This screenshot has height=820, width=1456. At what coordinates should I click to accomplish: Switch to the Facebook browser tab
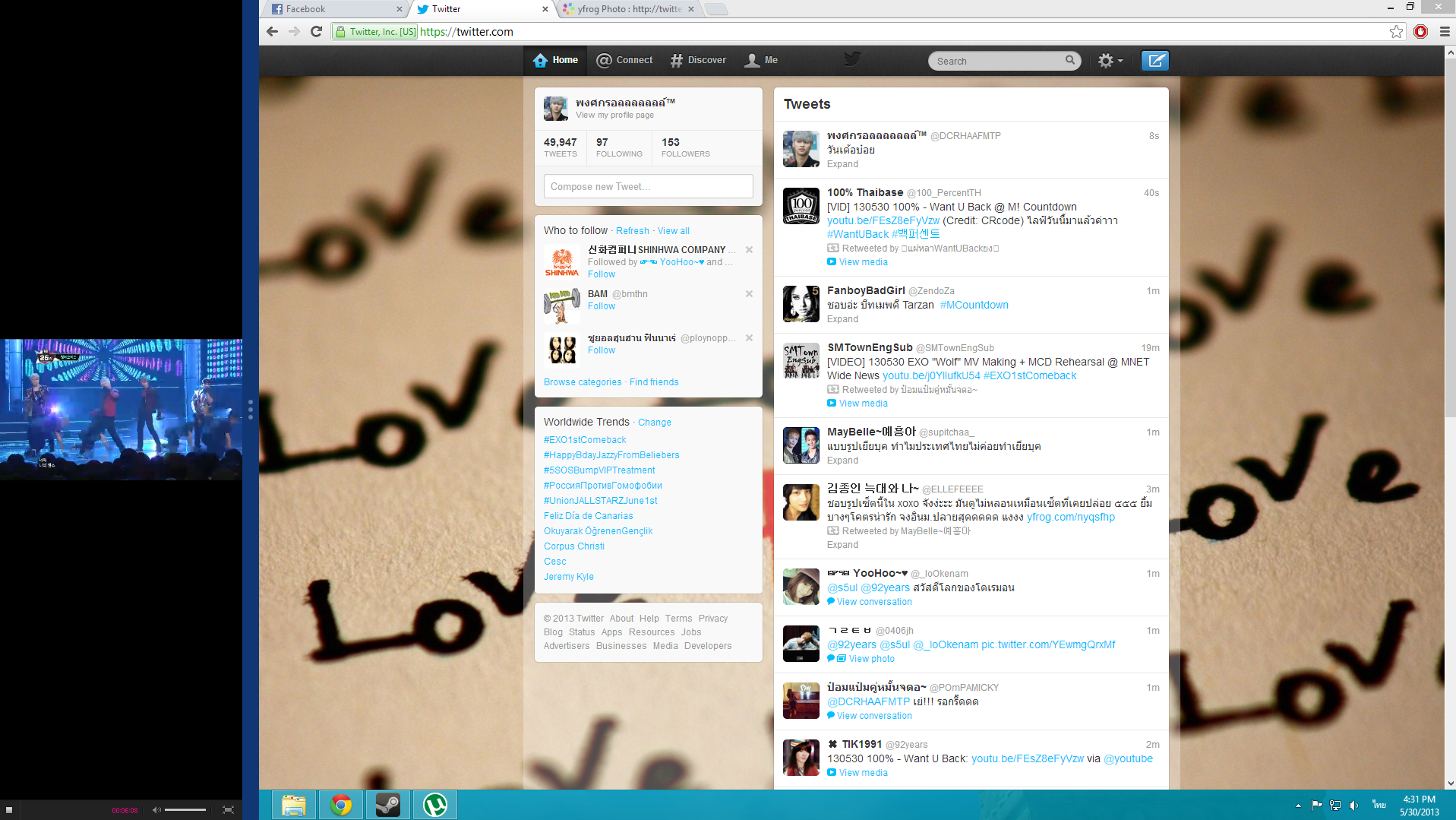pyautogui.click(x=334, y=9)
